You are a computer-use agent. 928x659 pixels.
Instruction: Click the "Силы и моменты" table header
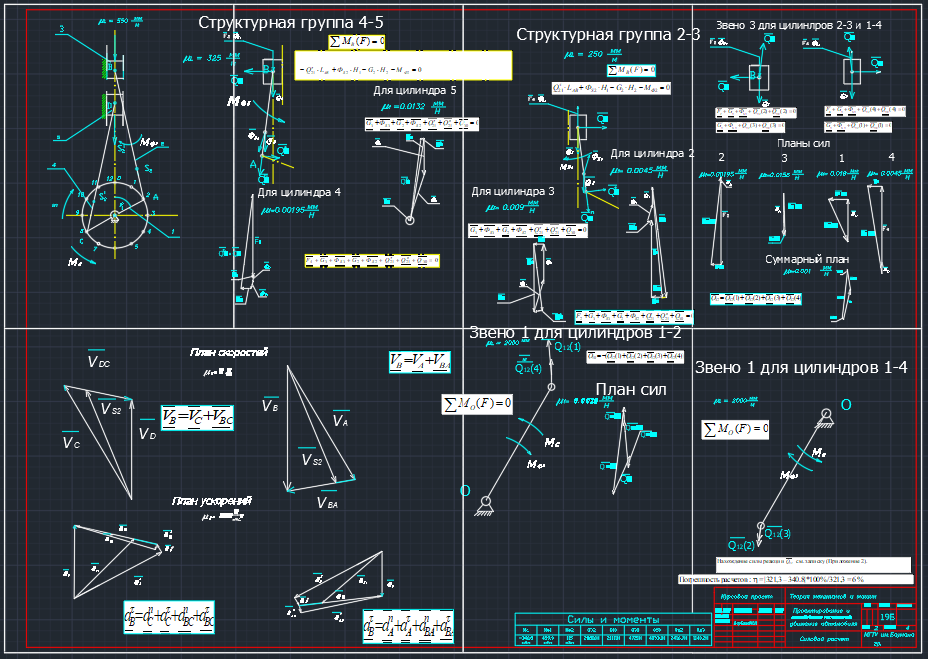pos(613,619)
